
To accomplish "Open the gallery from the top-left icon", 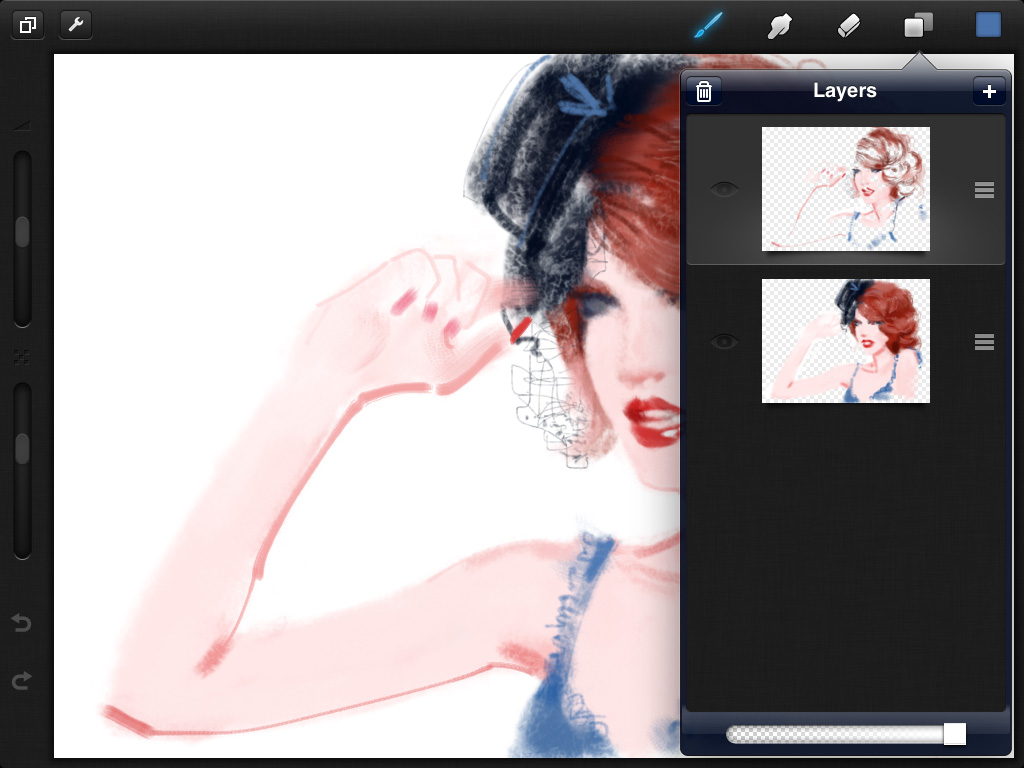I will (28, 25).
